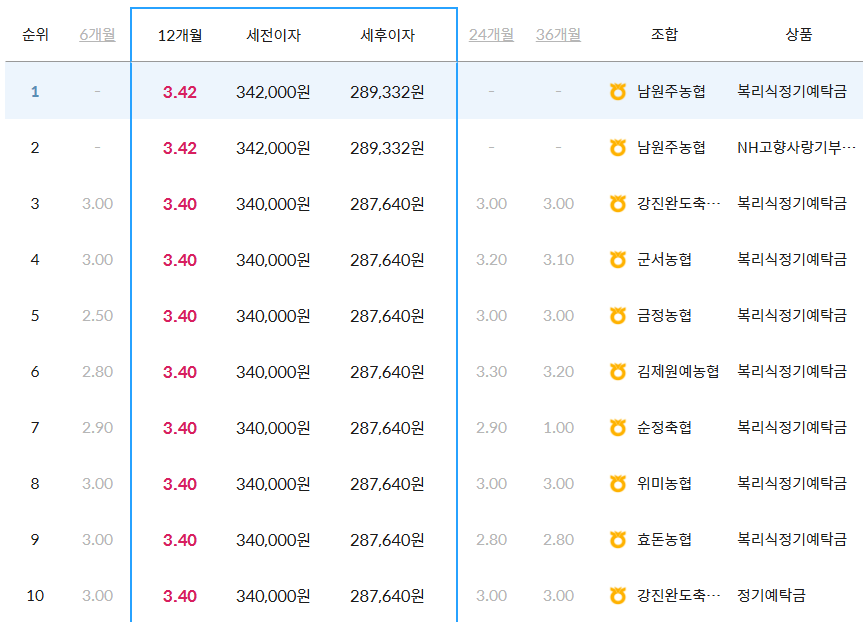Click the 3.42 rate in rank 2 row
863x622 pixels.
(x=180, y=148)
